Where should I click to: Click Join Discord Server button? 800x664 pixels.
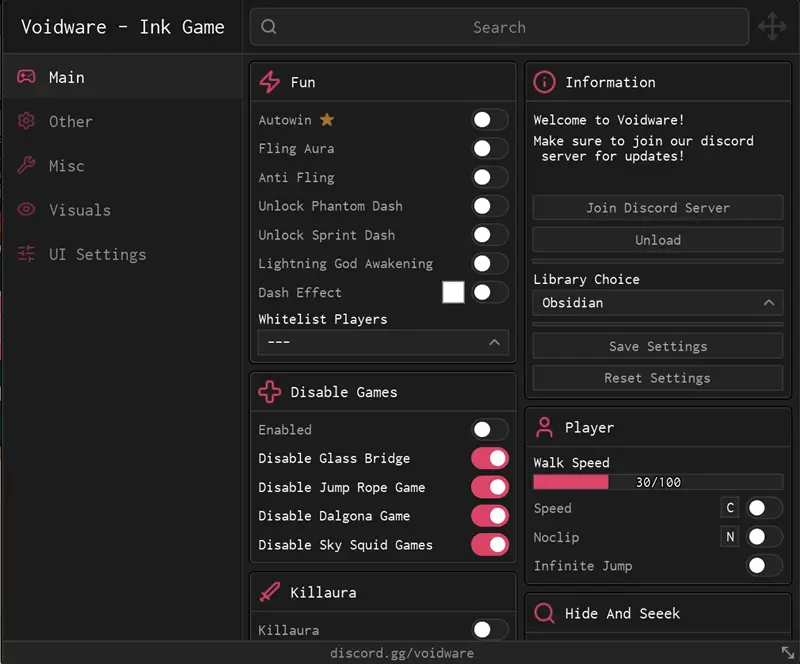coord(658,208)
